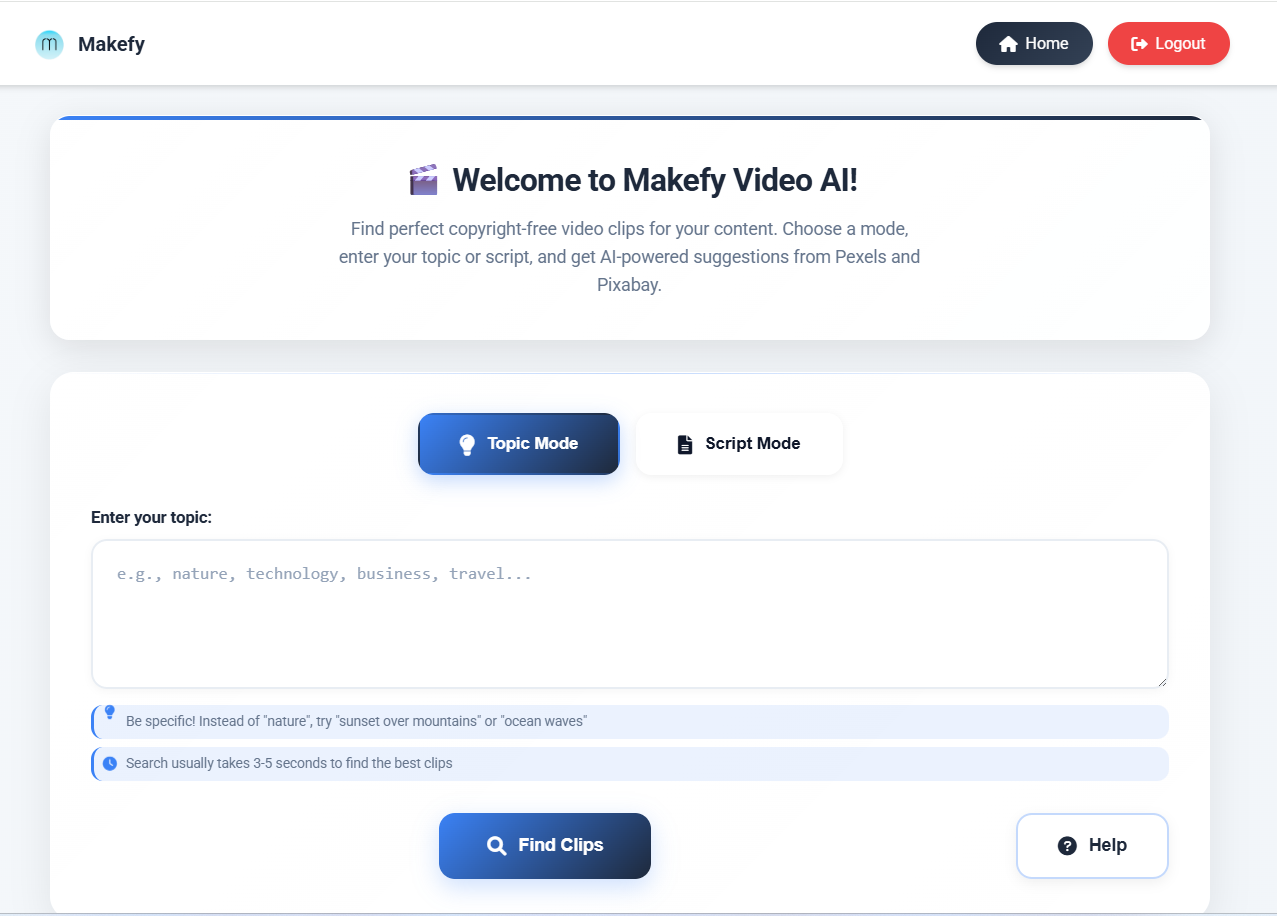Click the logout arrow icon

(1138, 43)
